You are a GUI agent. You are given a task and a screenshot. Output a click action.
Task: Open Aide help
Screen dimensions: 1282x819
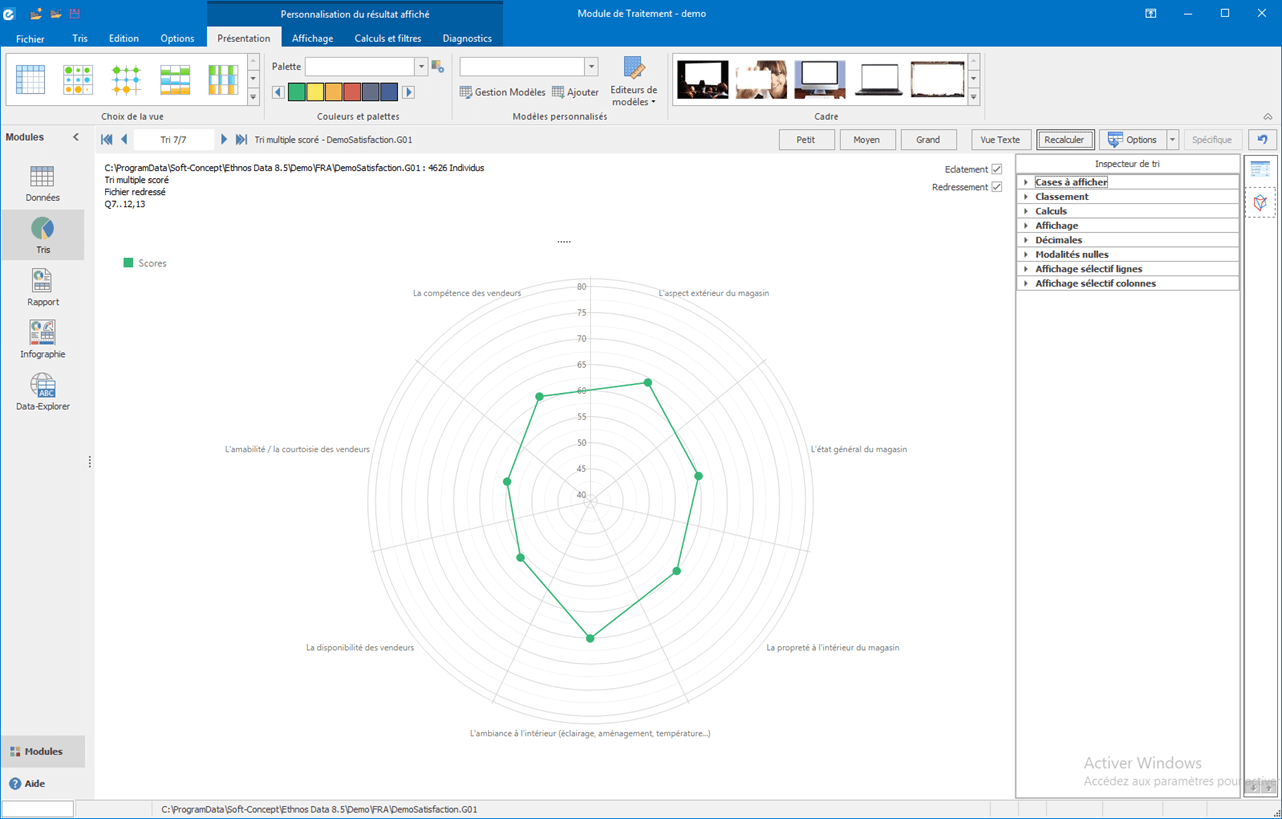[28, 784]
